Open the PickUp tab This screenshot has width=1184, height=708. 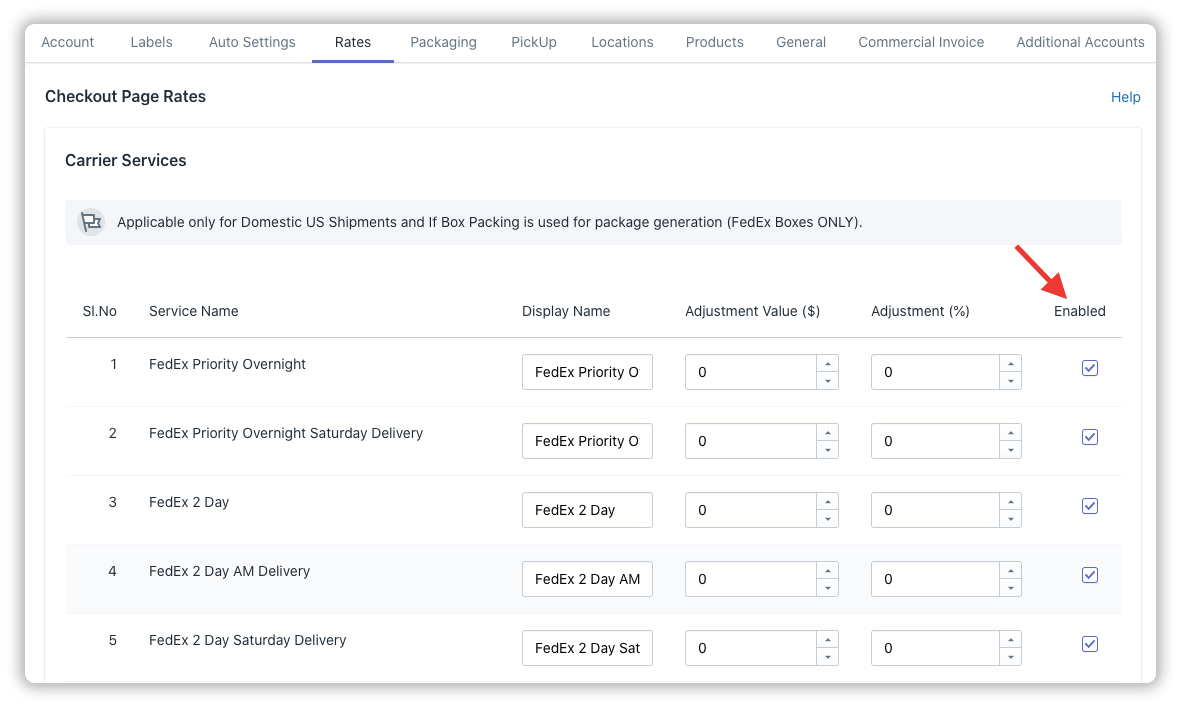click(534, 42)
